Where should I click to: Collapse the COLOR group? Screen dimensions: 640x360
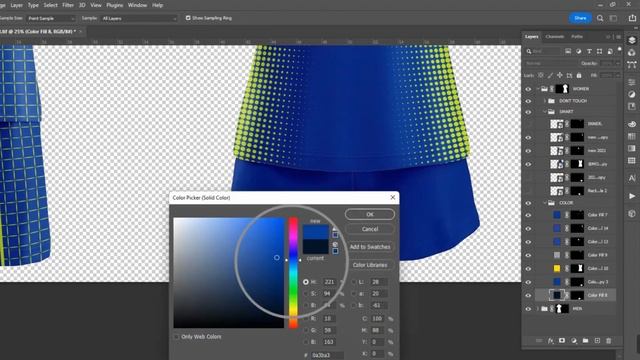click(545, 203)
